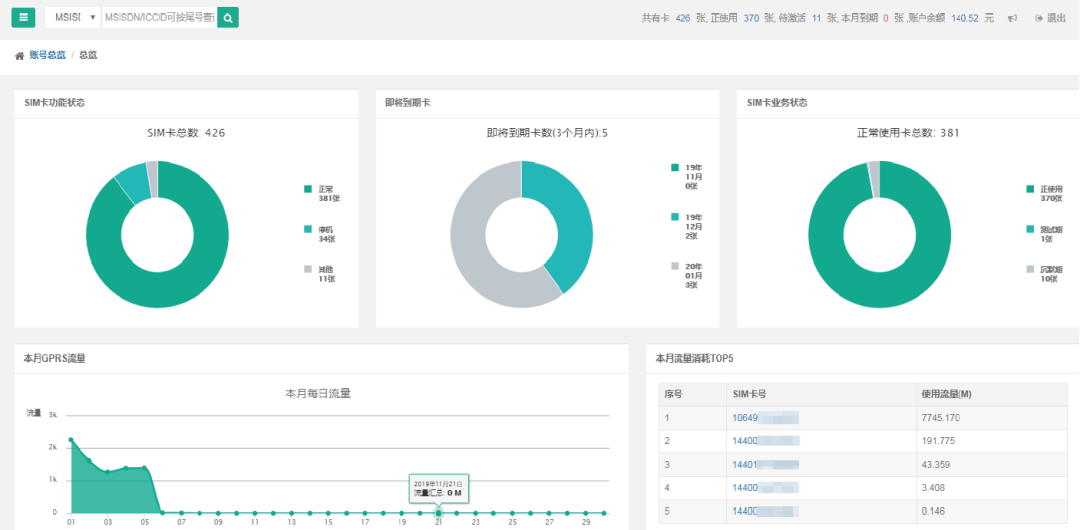Screen dimensions: 1080x530
Task: Open the MSISDN search type dropdown
Action: (x=73, y=17)
